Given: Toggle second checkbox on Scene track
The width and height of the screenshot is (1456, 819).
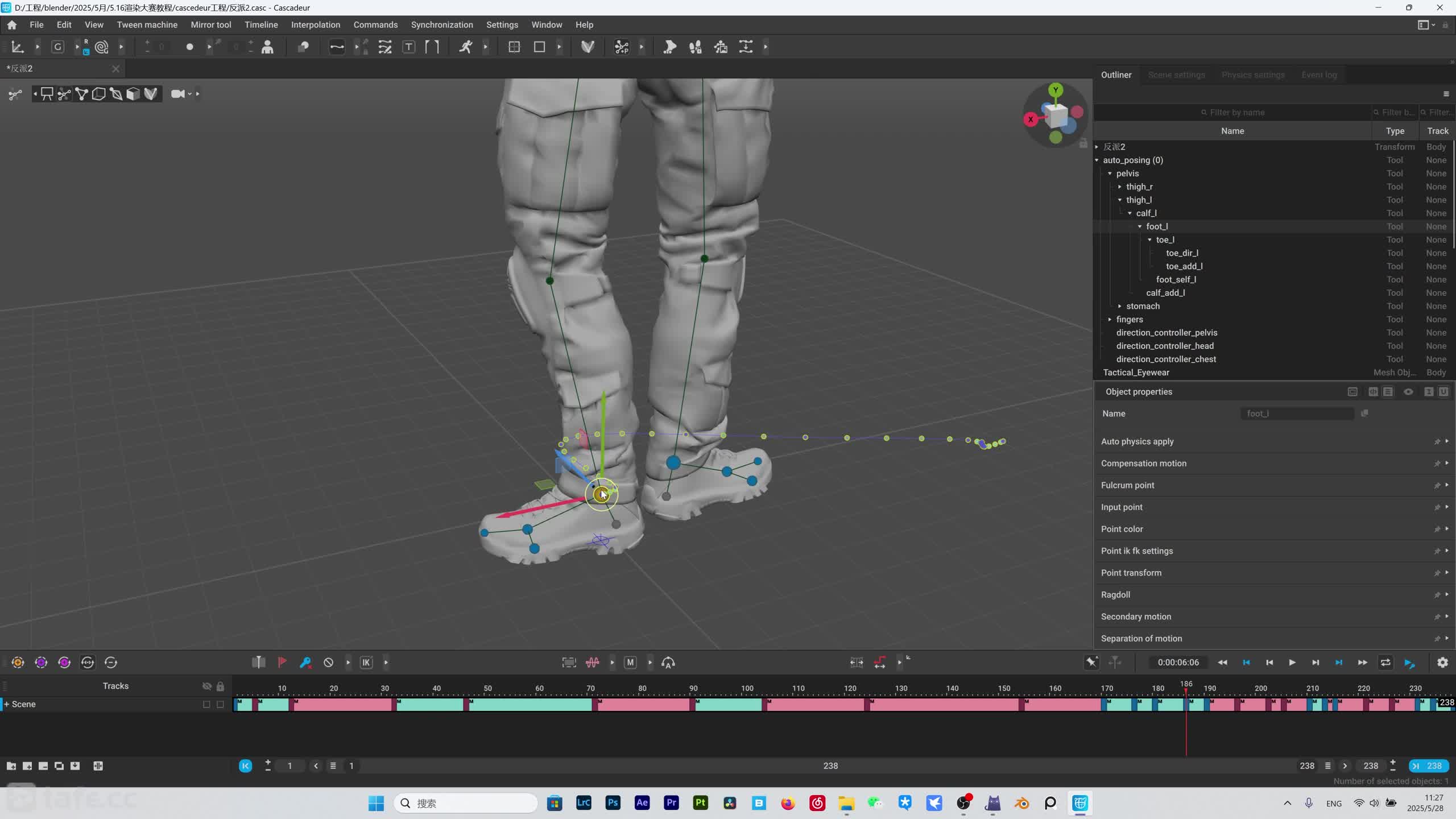Looking at the screenshot, I should (x=220, y=705).
